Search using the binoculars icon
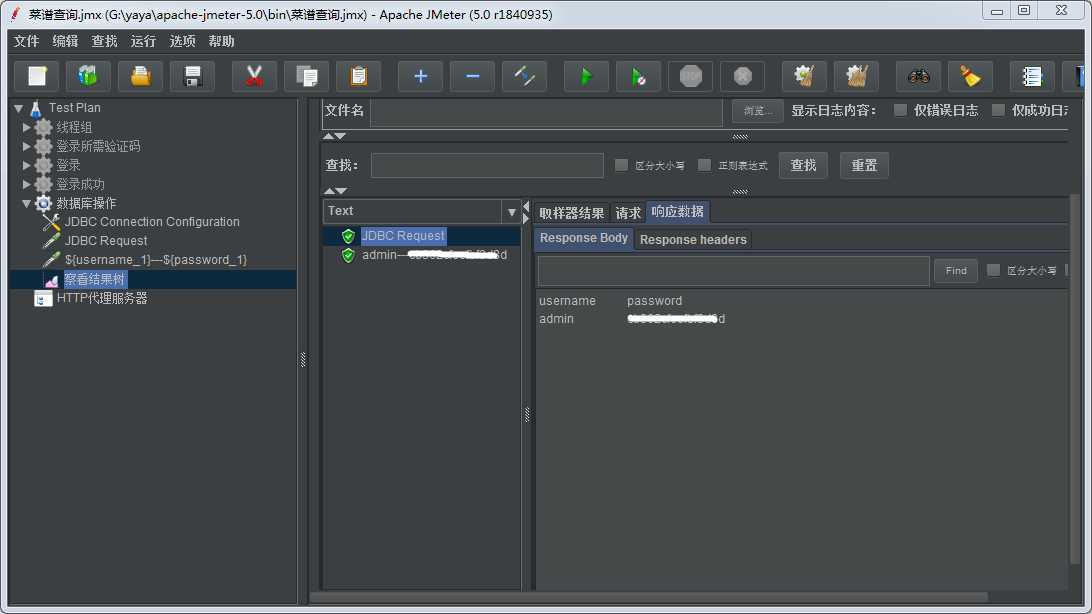This screenshot has width=1092, height=614. [919, 76]
